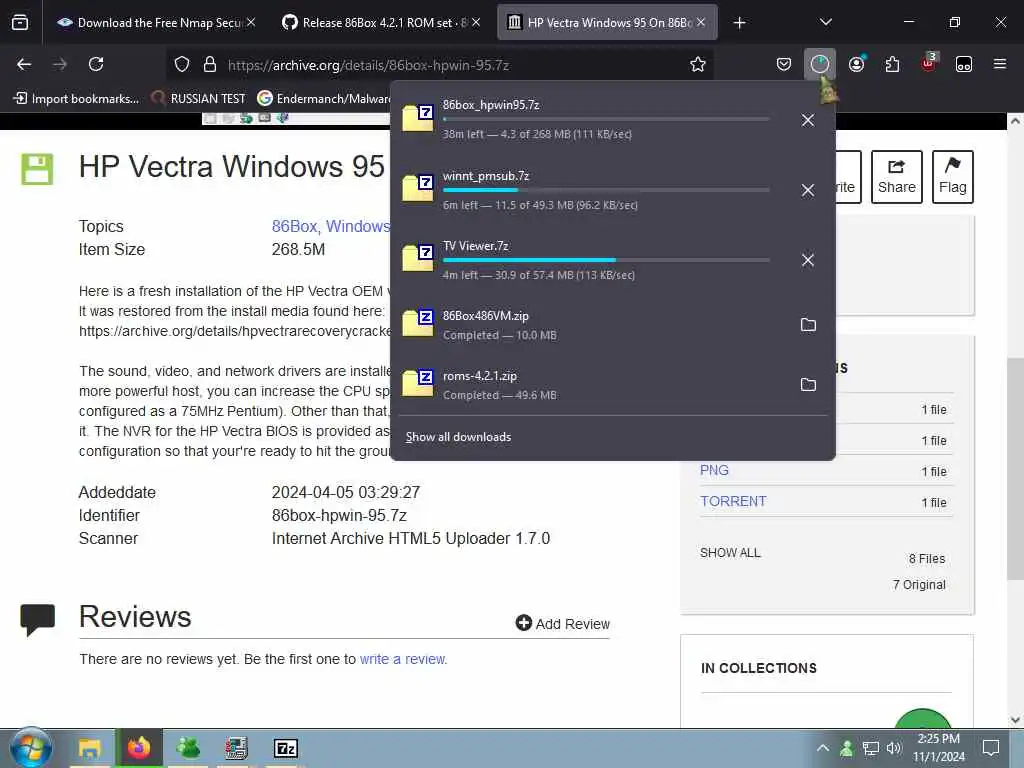
Task: Cancel the TV Viewer.7z download
Action: coord(808,261)
